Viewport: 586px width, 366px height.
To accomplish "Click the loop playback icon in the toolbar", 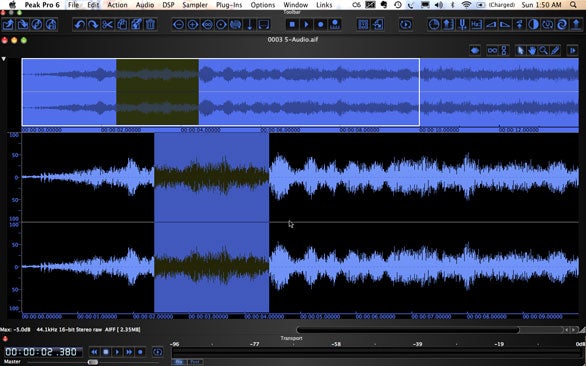I will pos(405,25).
